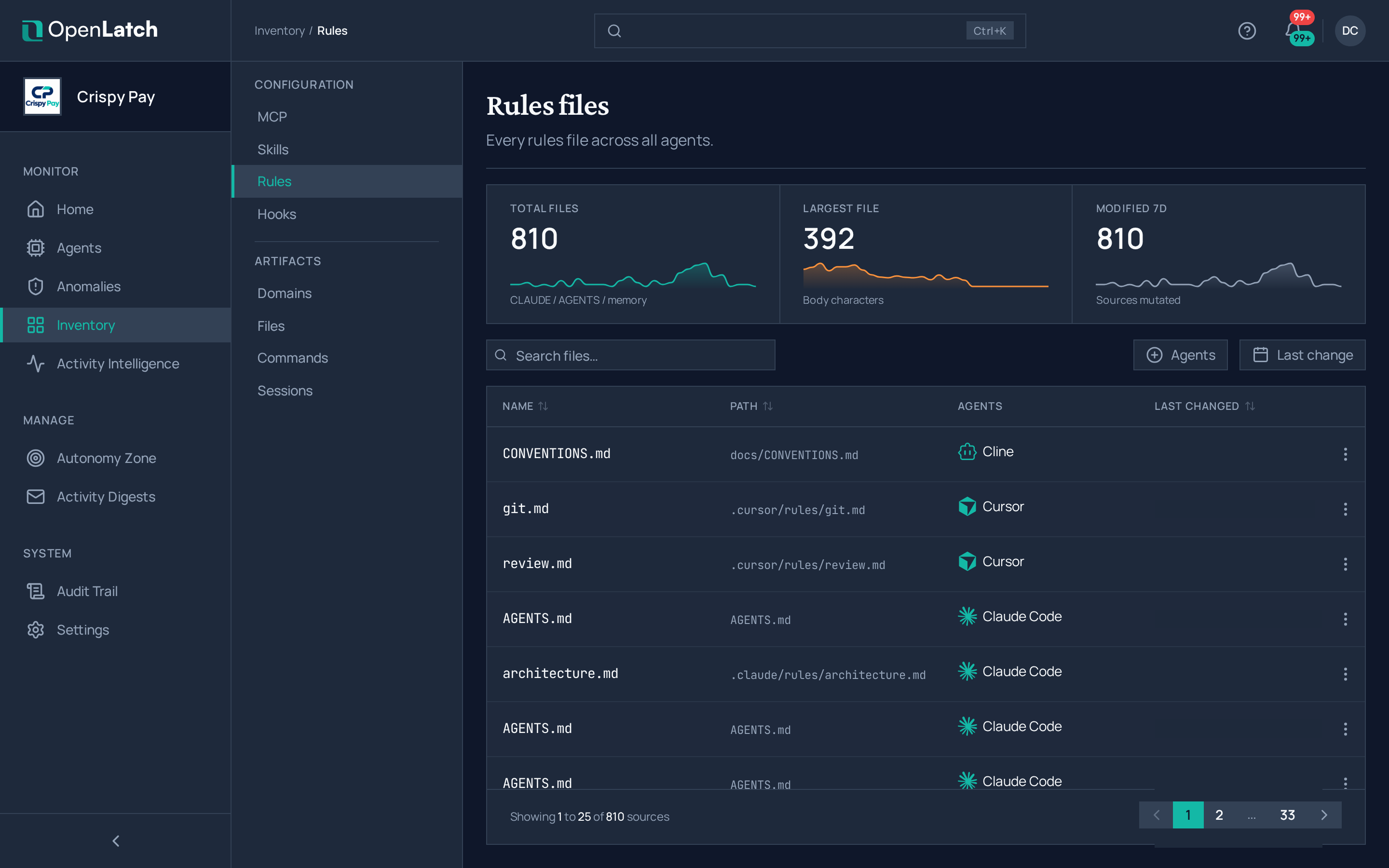Open the Sessions artifacts page

pos(347,391)
